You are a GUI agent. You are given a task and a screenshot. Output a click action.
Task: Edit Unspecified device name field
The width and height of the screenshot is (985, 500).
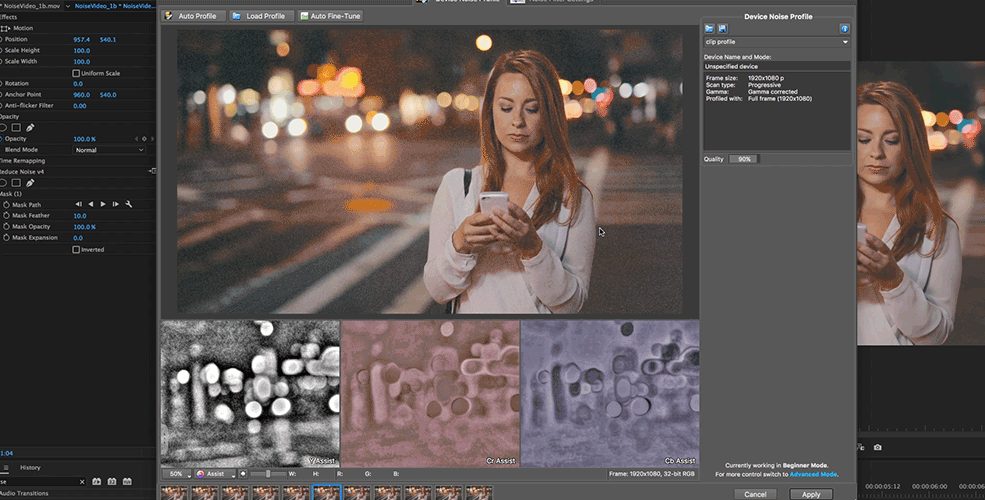coord(777,67)
